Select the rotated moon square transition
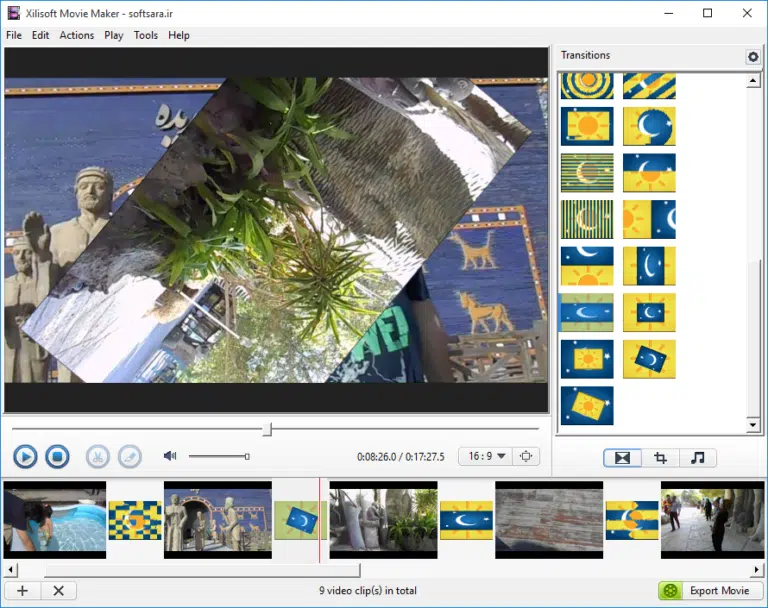 coord(649,359)
